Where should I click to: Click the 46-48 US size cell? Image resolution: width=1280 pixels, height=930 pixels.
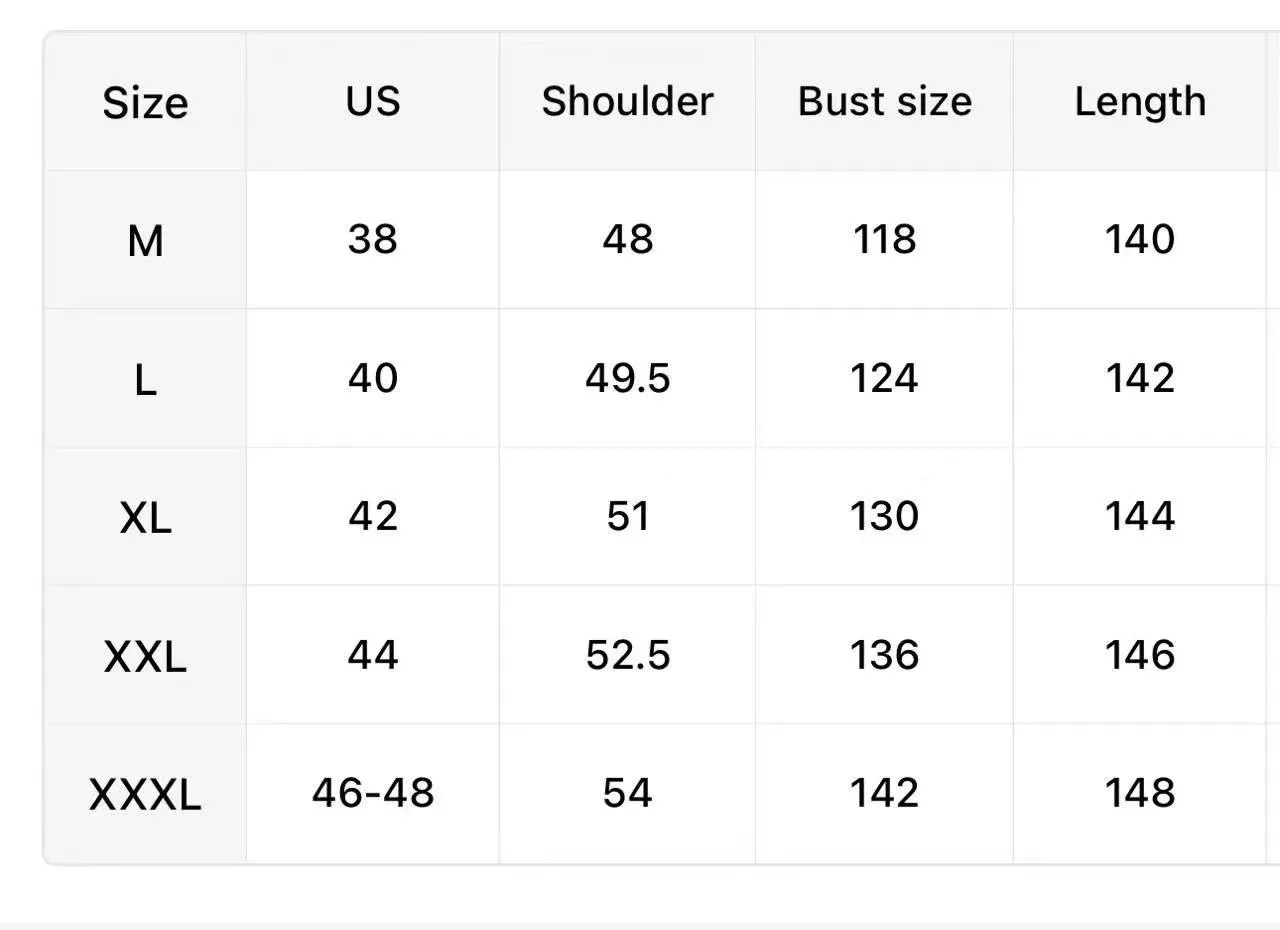pos(373,793)
